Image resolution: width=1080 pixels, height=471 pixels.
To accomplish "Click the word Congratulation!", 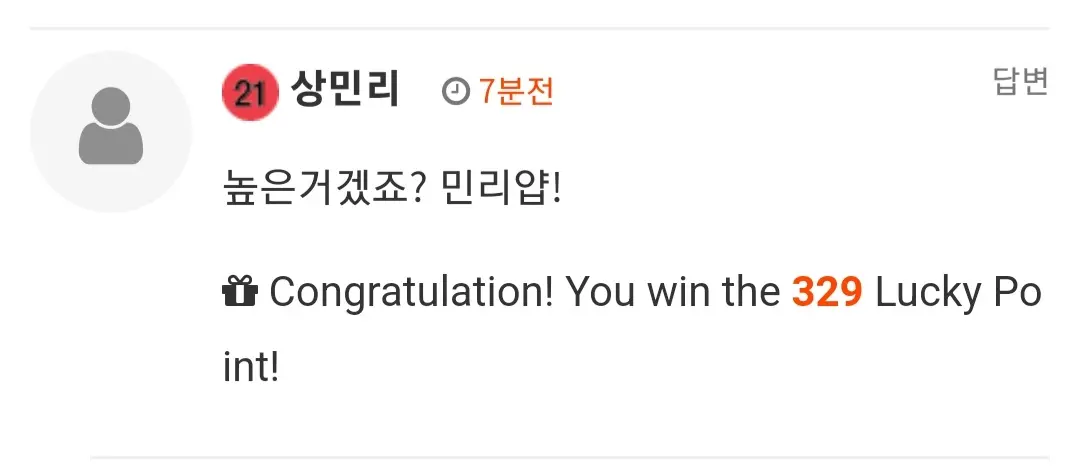I will click(x=411, y=293).
